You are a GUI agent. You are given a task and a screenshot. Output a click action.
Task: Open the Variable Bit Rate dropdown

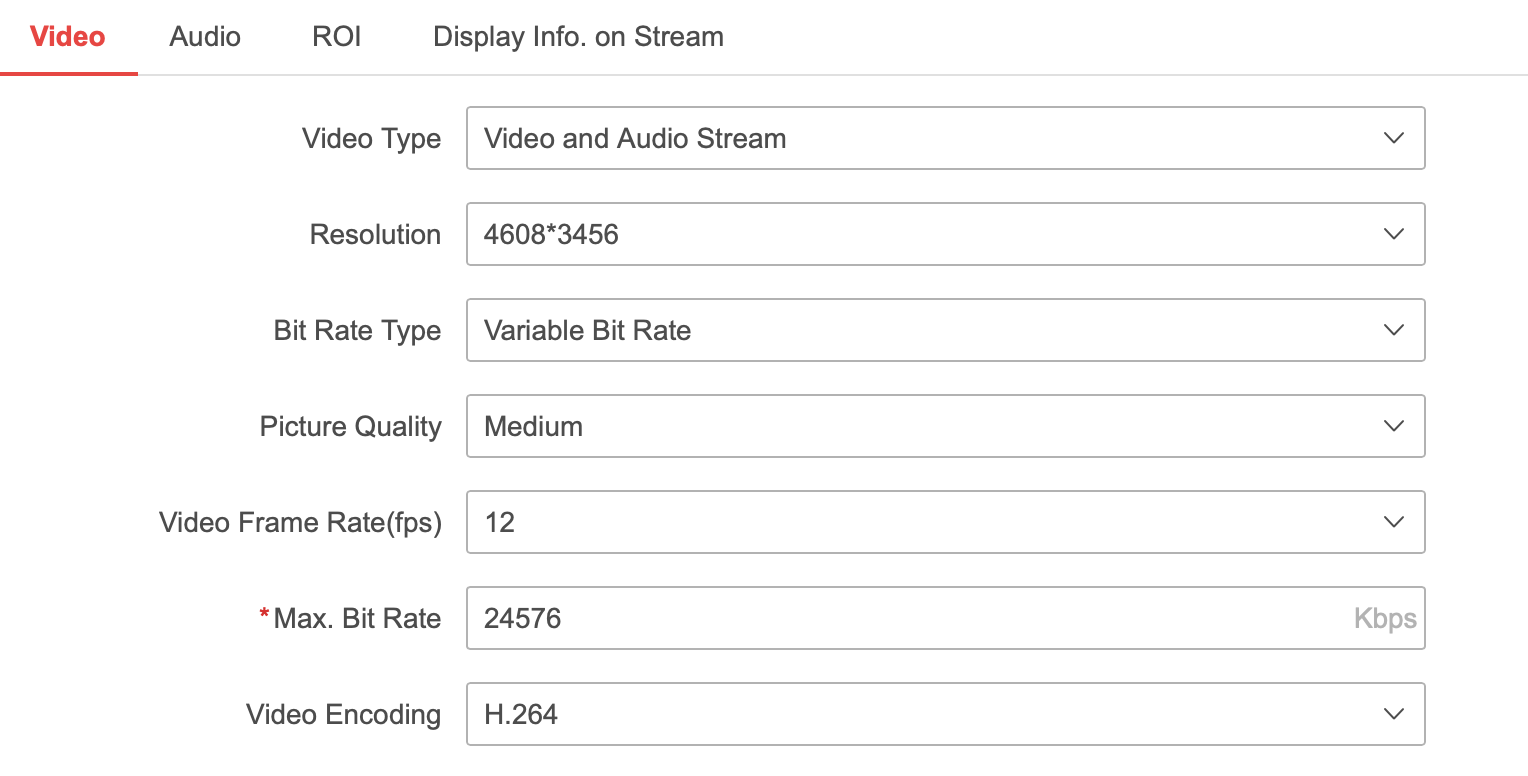pos(900,330)
